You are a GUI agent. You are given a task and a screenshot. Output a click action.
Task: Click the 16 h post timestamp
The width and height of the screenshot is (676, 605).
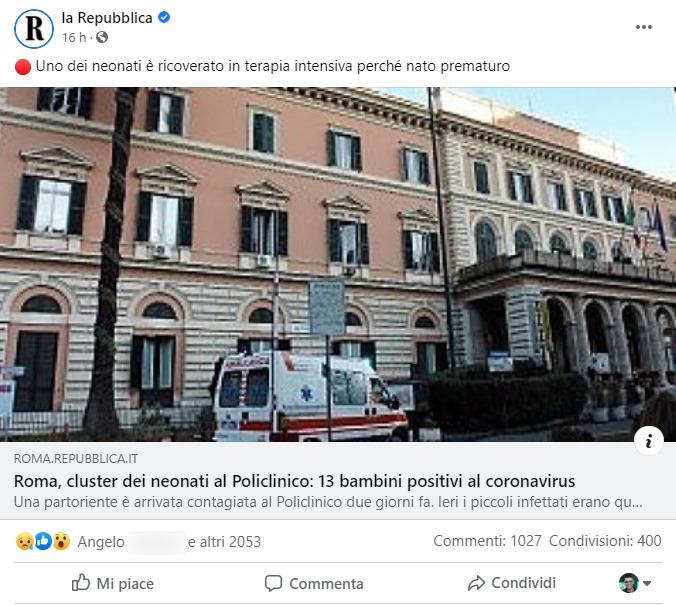(74, 38)
